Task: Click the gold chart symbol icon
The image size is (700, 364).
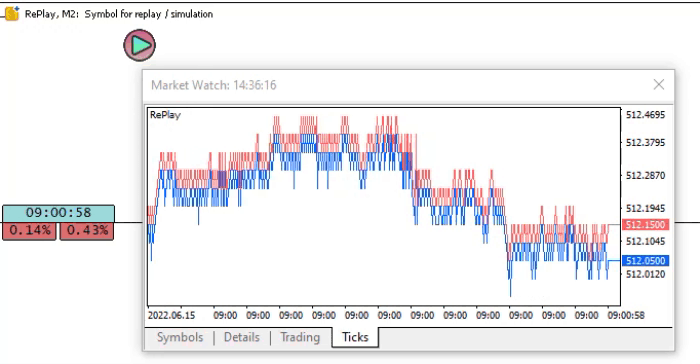Action: [x=12, y=13]
